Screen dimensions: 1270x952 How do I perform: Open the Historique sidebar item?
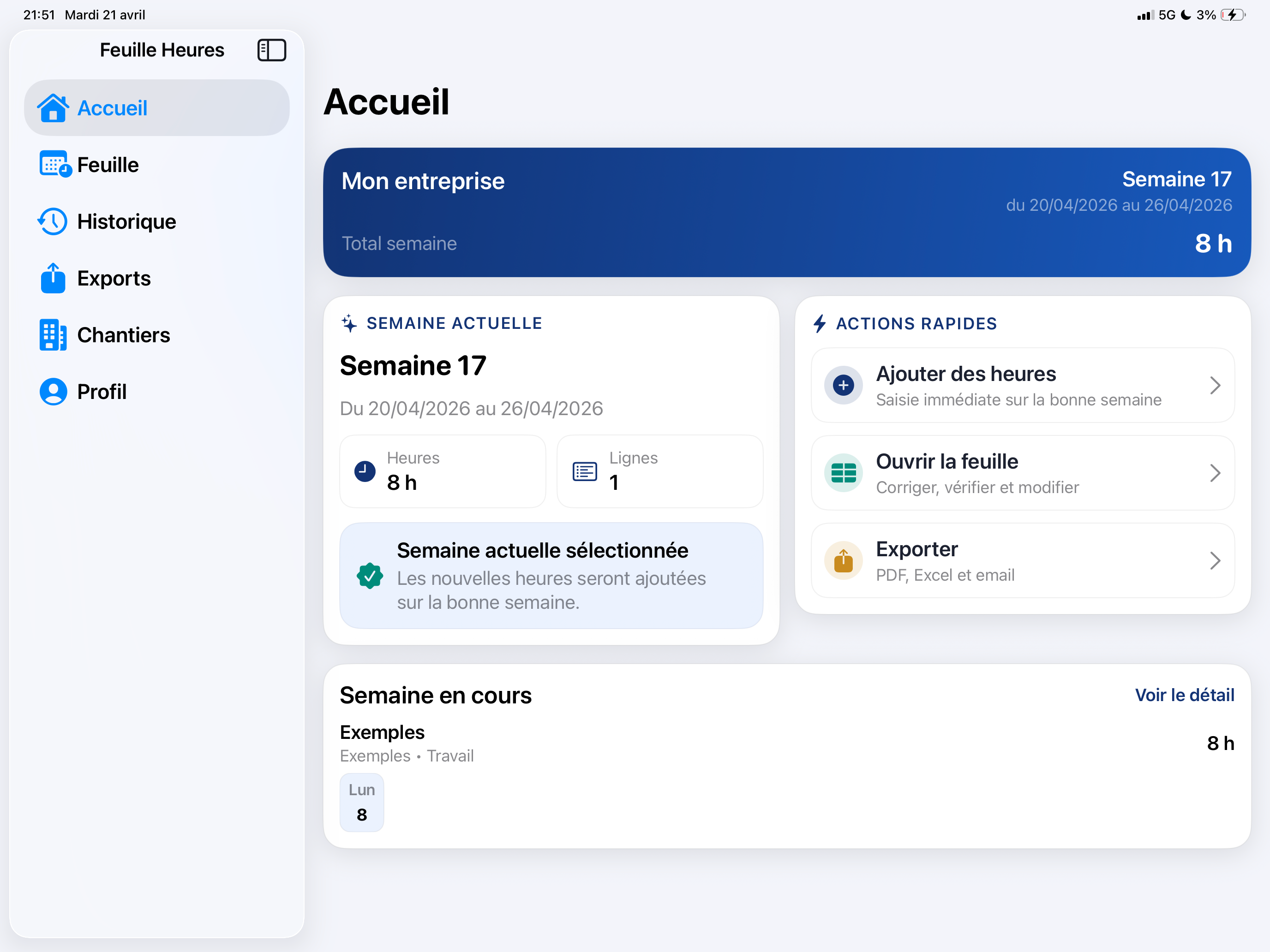[x=157, y=221]
